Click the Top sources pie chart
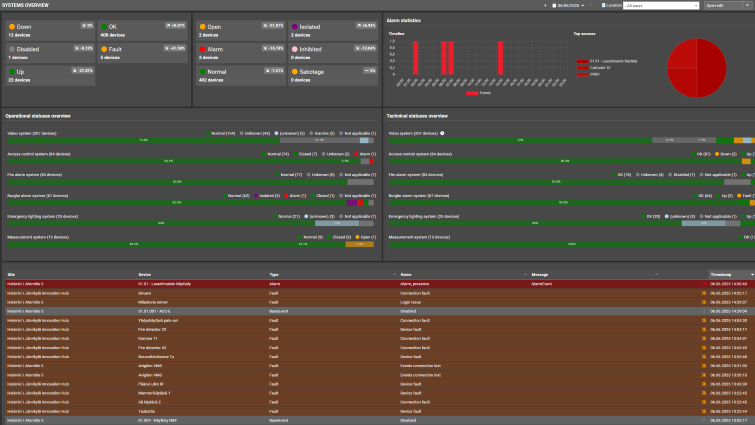This screenshot has height=425, width=755. tap(696, 68)
